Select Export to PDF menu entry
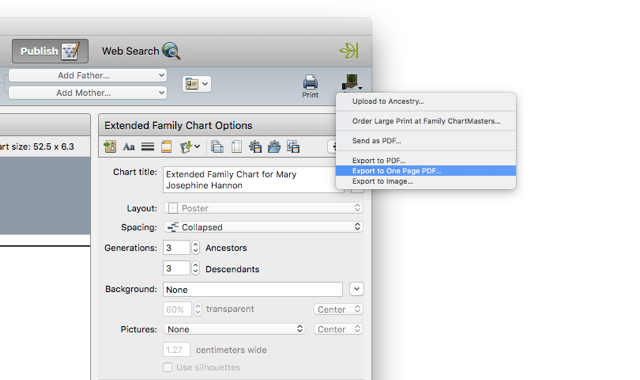The width and height of the screenshot is (640, 380). point(426,160)
